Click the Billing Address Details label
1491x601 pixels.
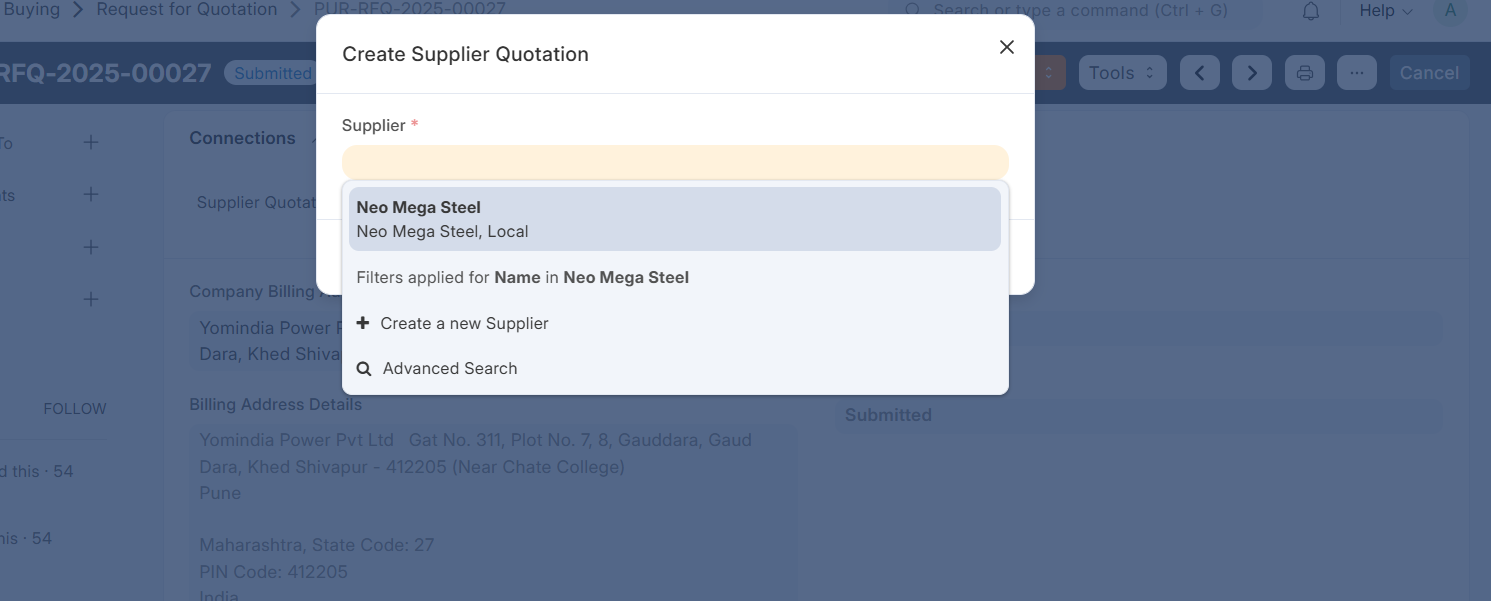tap(276, 405)
